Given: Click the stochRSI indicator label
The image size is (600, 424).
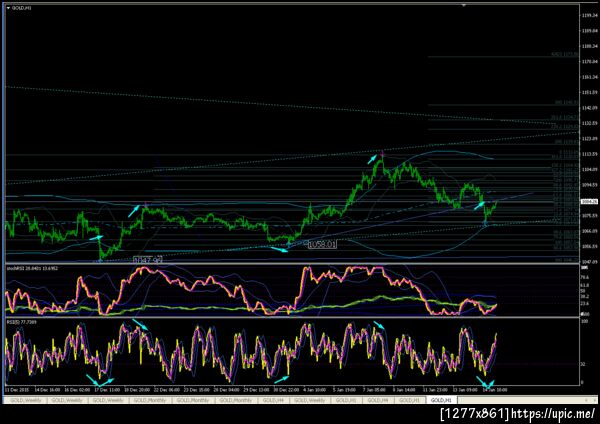Looking at the screenshot, I should (x=32, y=268).
